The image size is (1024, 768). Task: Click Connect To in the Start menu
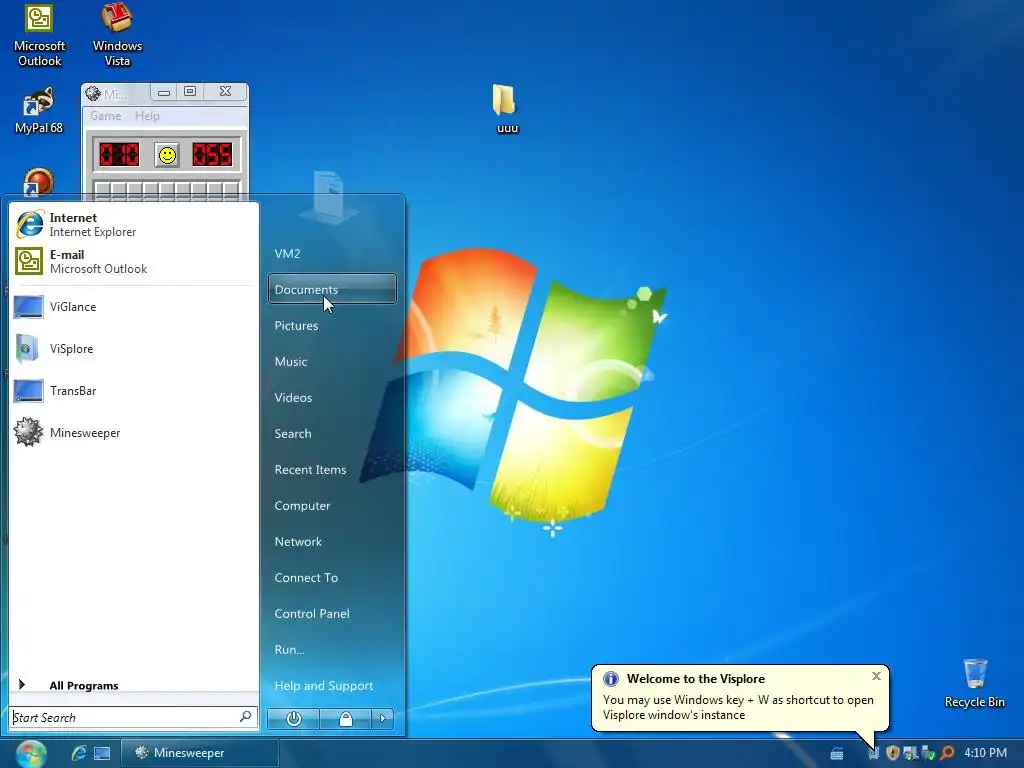click(x=332, y=577)
